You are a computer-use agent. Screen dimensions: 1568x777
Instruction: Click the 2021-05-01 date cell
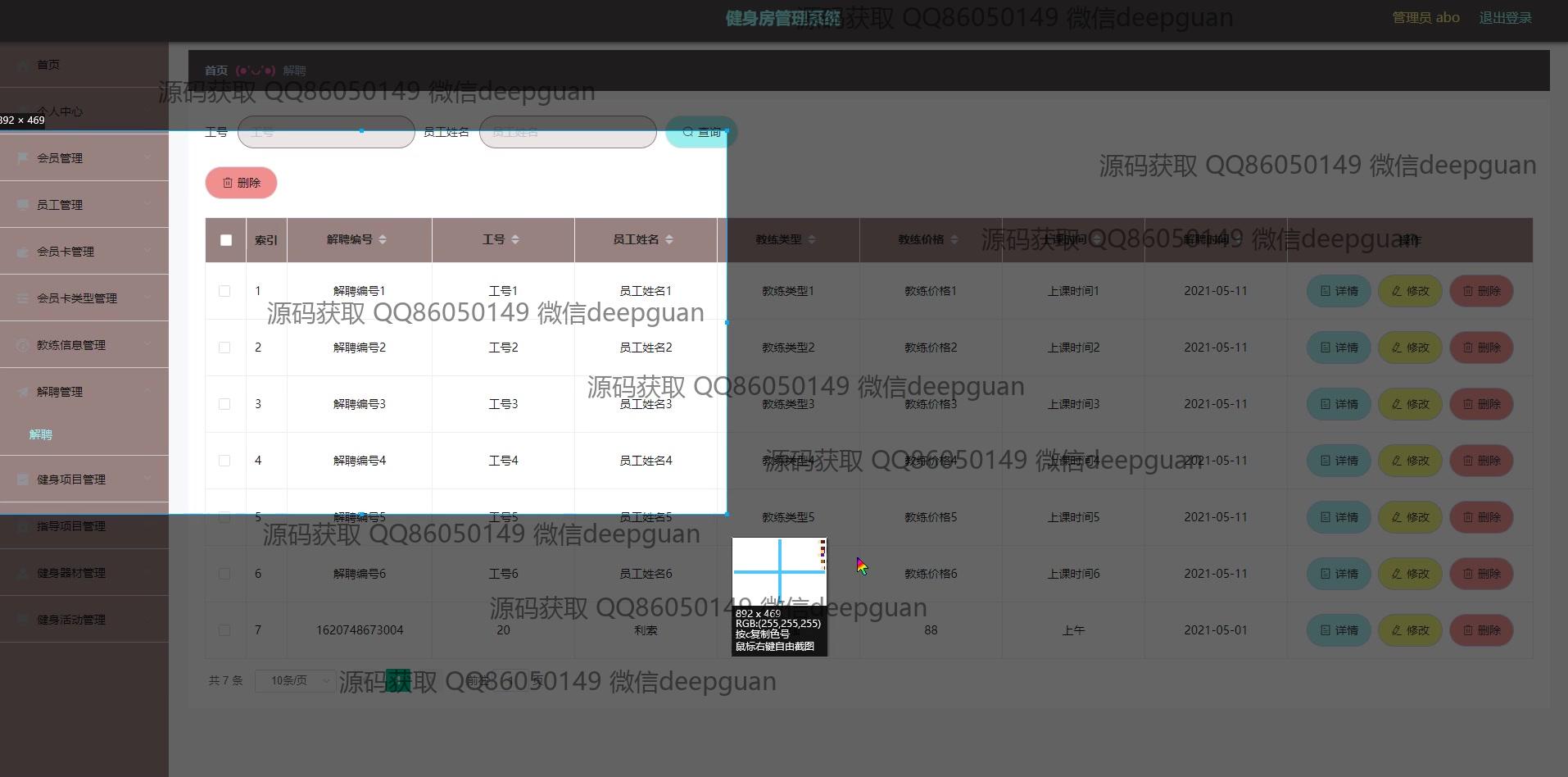pos(1216,630)
